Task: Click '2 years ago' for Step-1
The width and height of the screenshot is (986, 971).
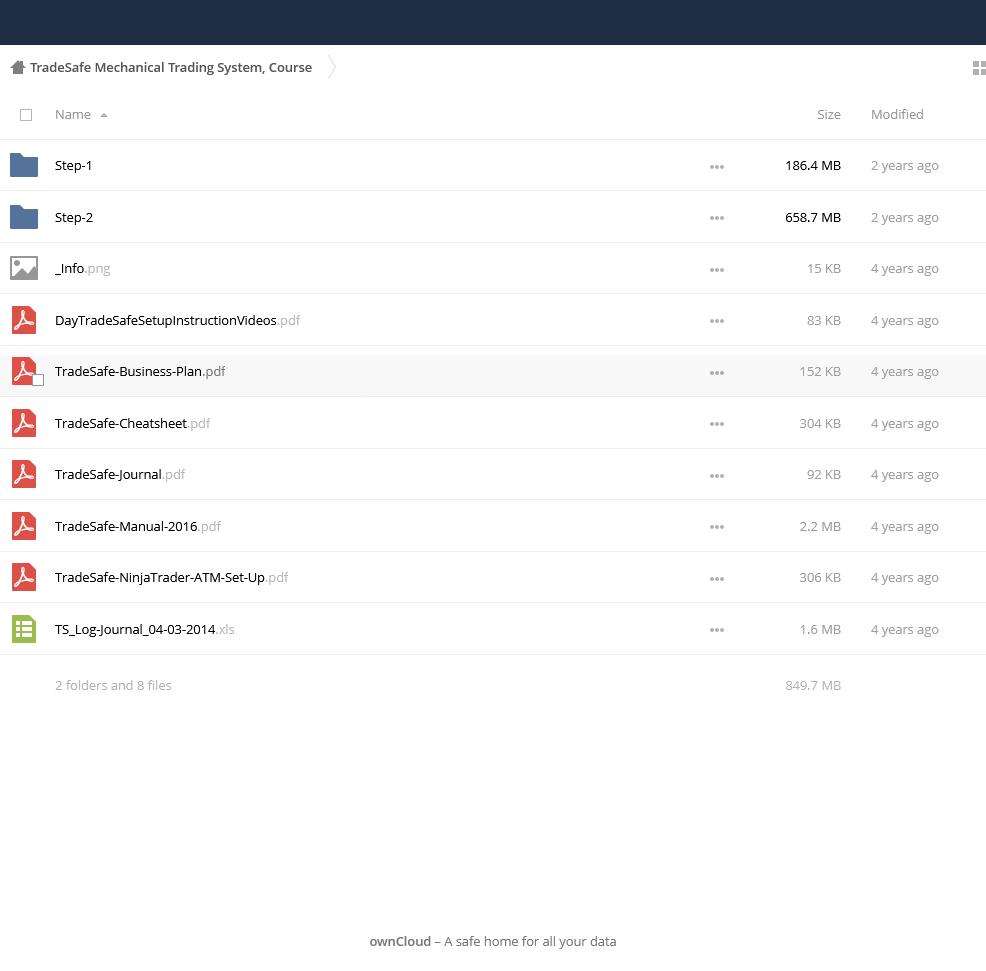Action: coord(904,165)
